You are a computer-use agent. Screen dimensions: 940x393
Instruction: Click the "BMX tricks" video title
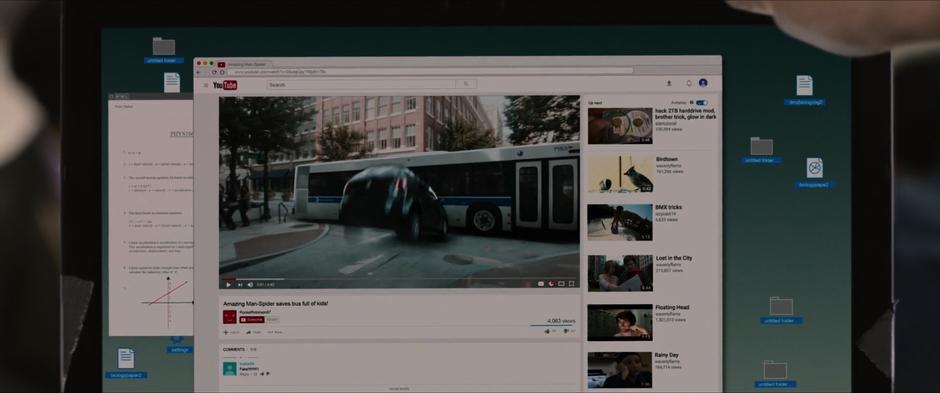(668, 207)
